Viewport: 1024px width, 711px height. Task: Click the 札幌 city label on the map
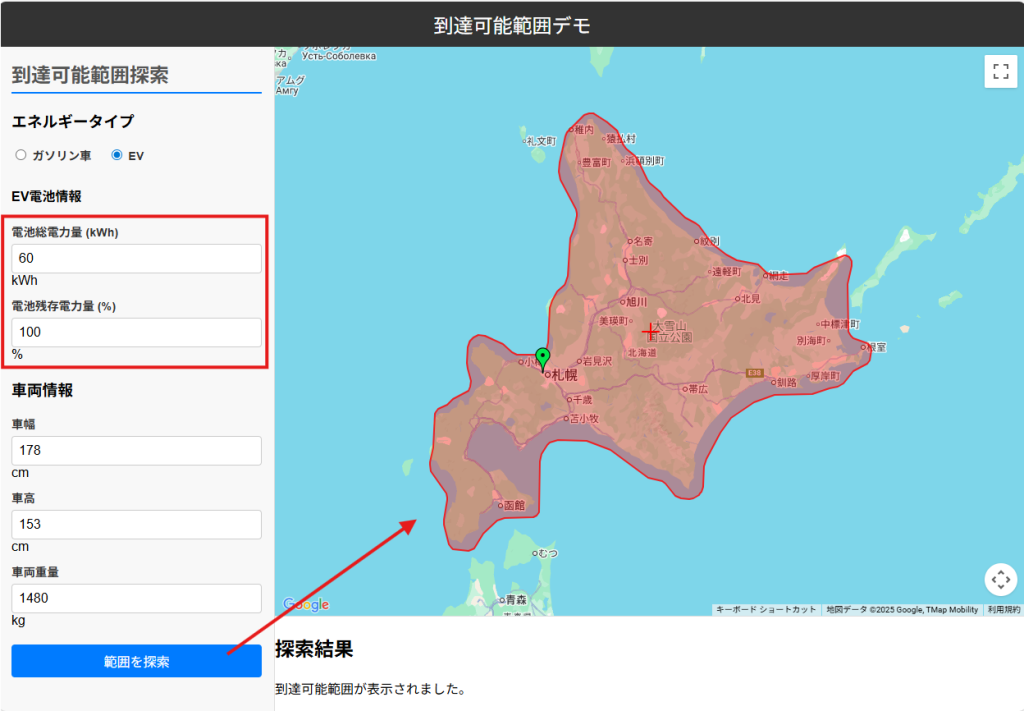pos(564,375)
